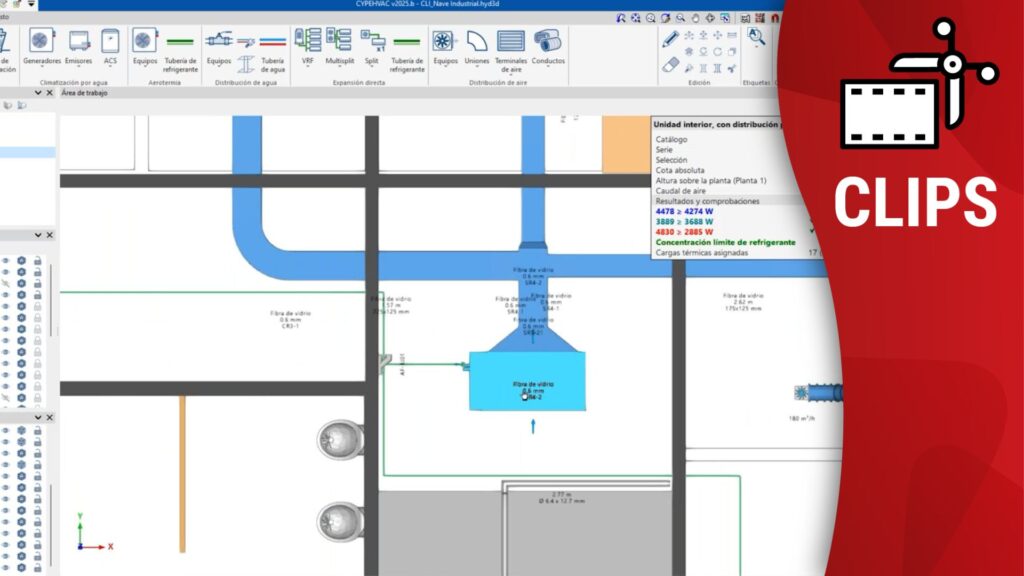The image size is (1024, 576).
Task: Select the eraser delete tool
Action: [671, 65]
